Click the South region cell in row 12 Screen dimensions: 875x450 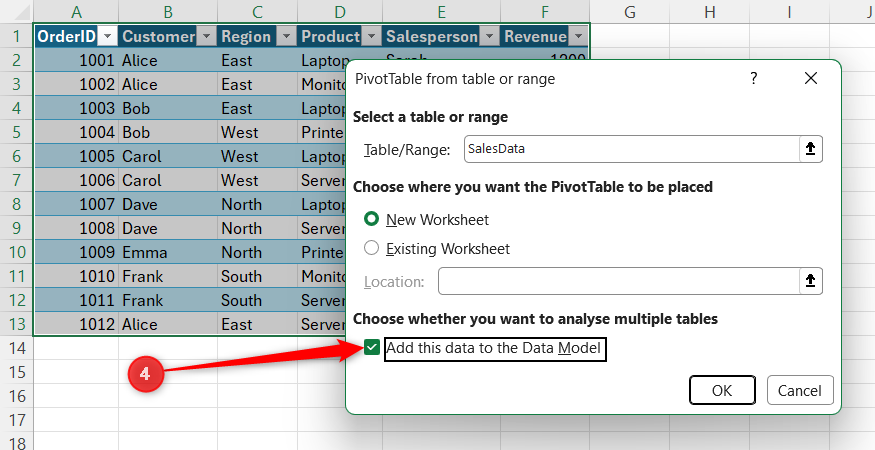click(257, 300)
